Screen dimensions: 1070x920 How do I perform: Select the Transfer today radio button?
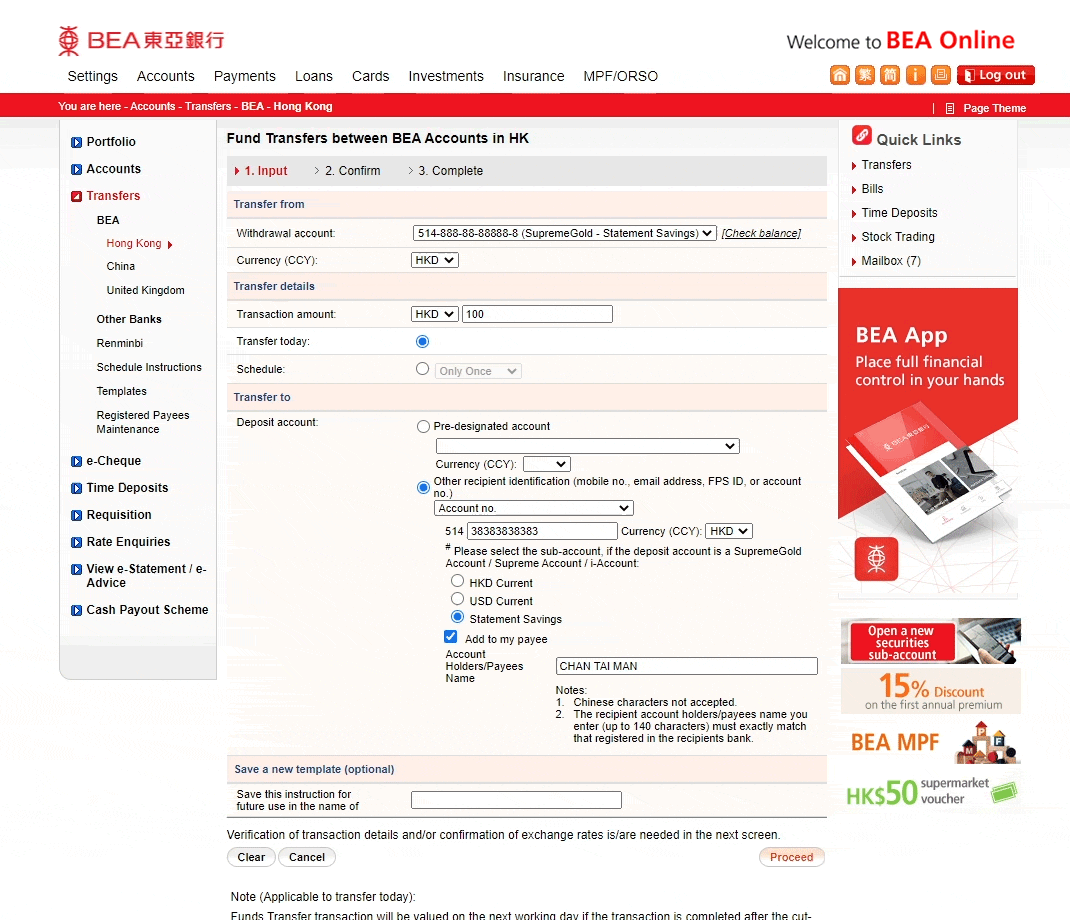coord(422,341)
